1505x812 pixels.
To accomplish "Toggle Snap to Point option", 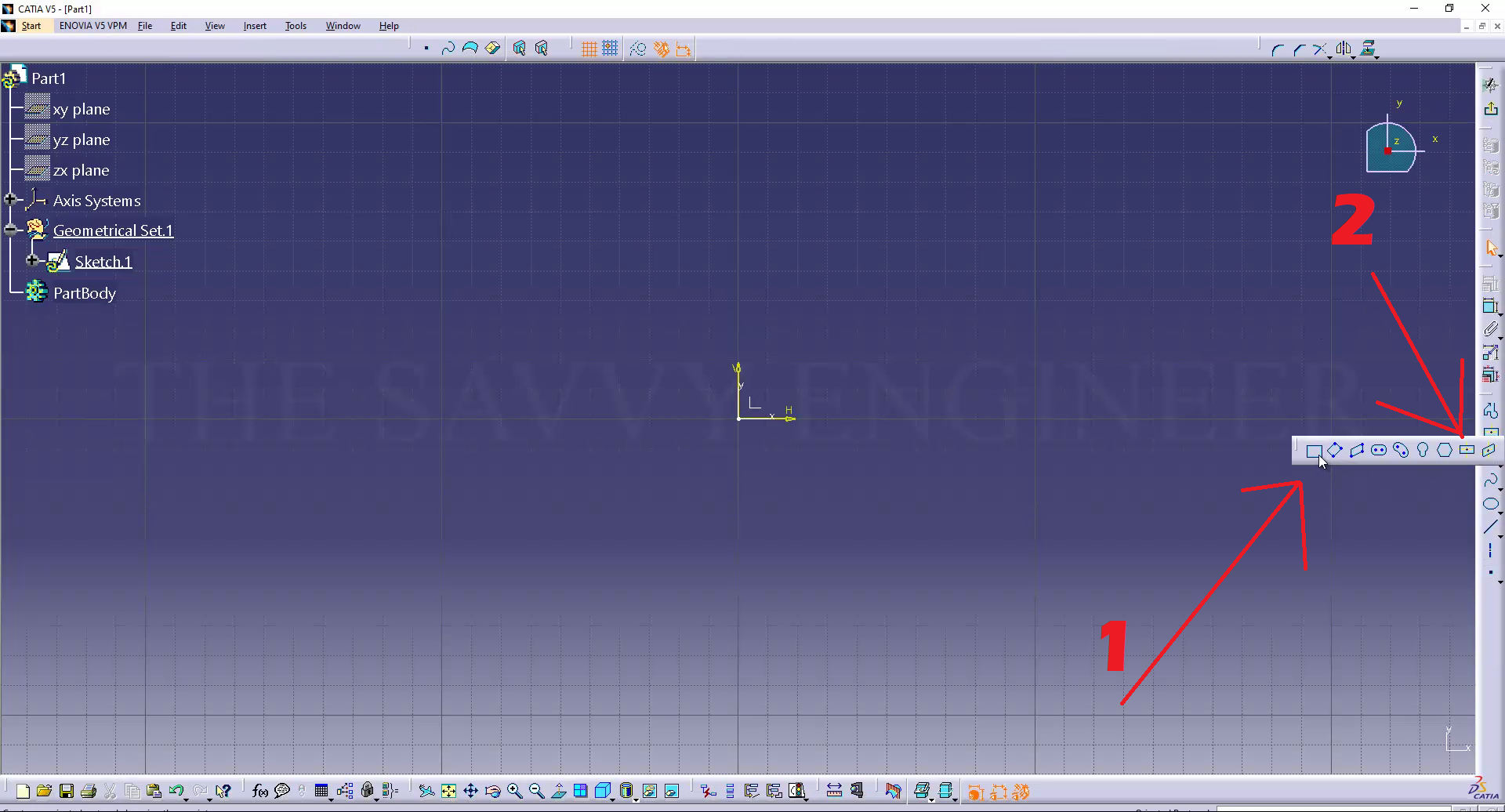I will 610,49.
